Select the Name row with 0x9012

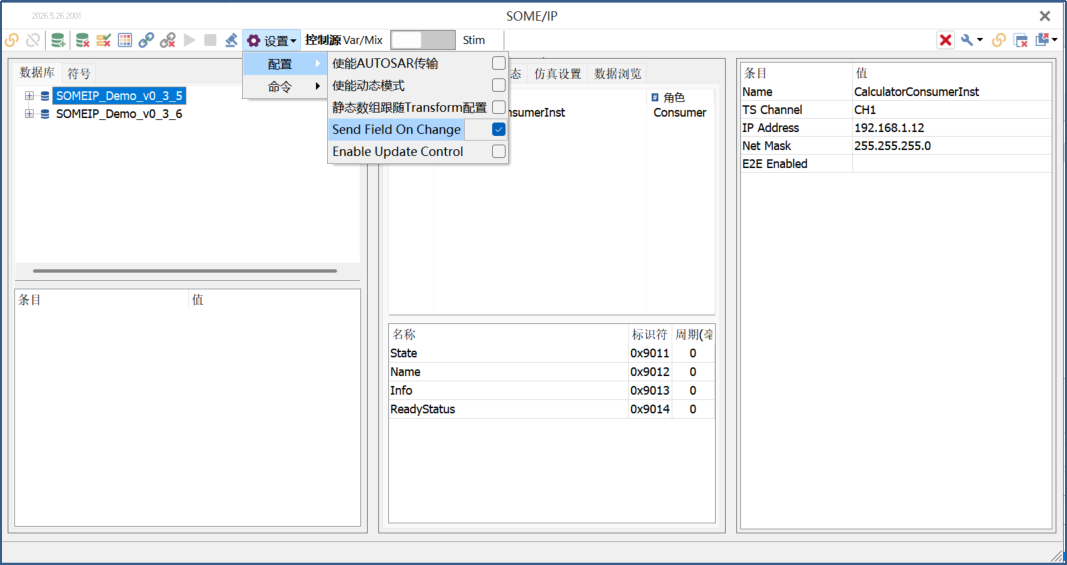point(551,372)
